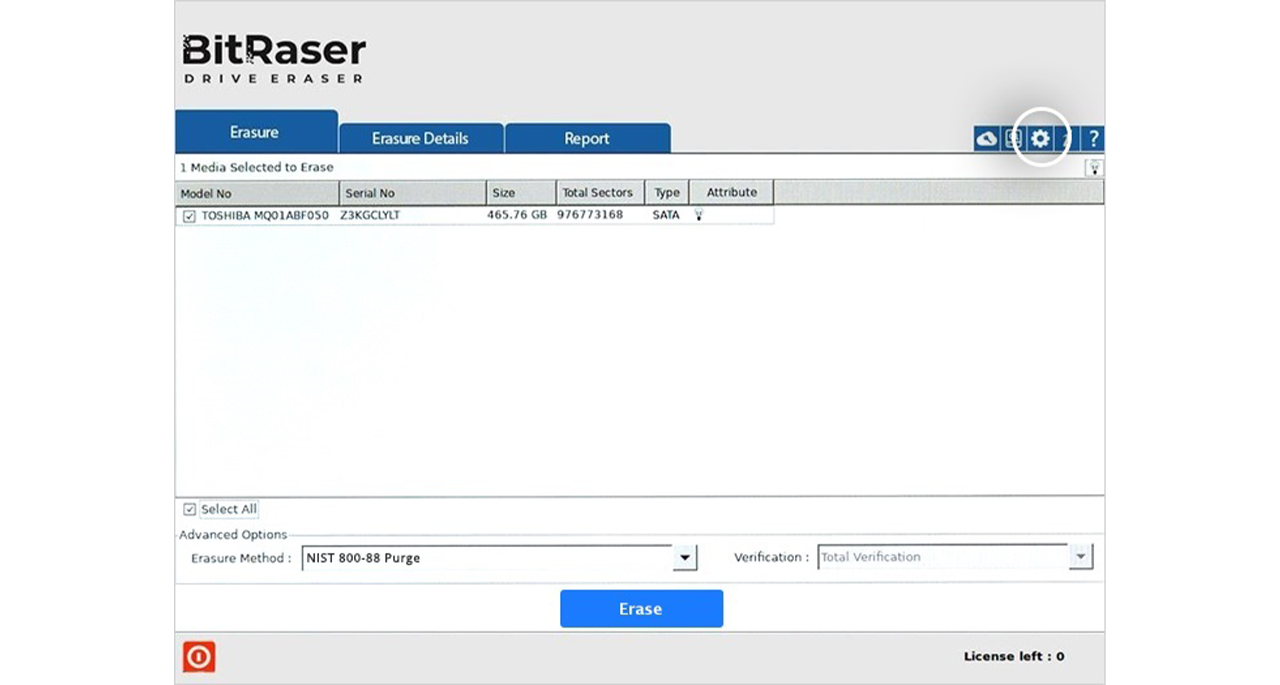Click the icon between gear and help
1280x685 pixels.
point(1068,139)
